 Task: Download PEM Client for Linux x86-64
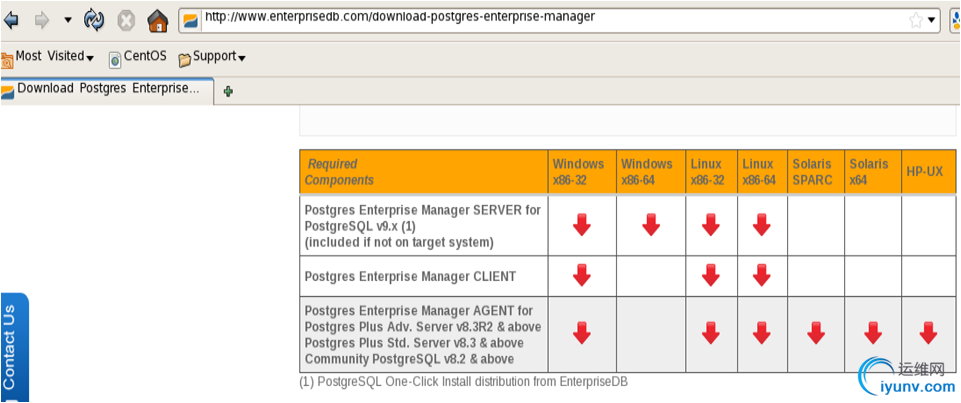[x=763, y=275]
